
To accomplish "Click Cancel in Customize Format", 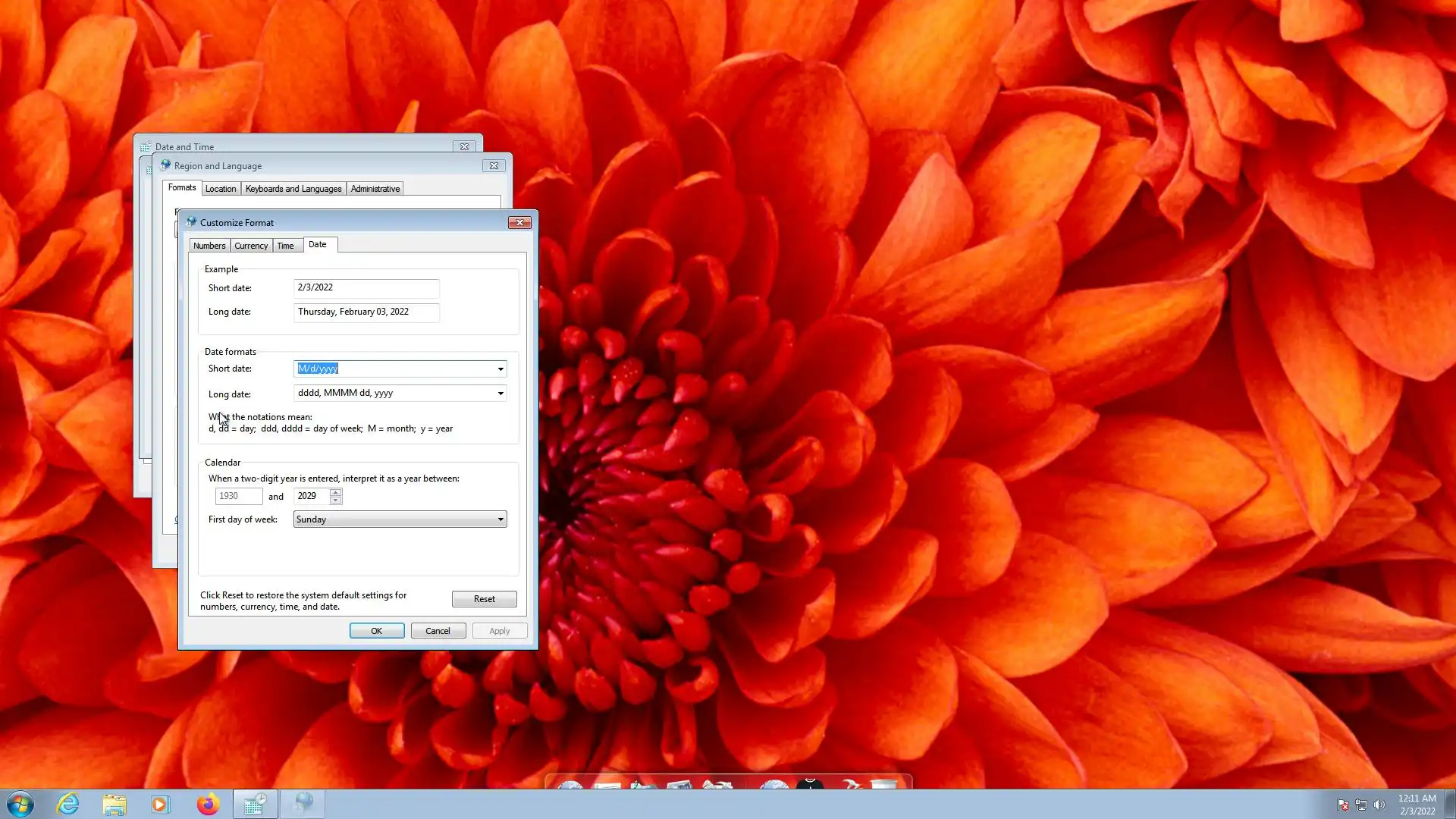I will point(438,631).
